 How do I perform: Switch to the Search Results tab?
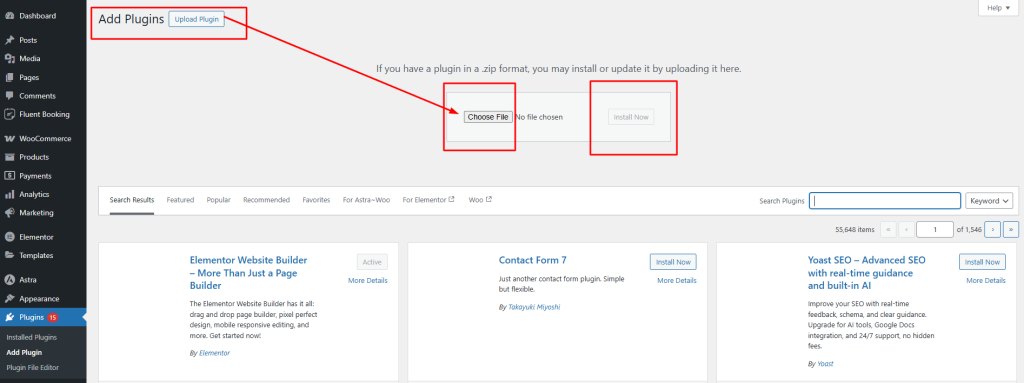132,200
